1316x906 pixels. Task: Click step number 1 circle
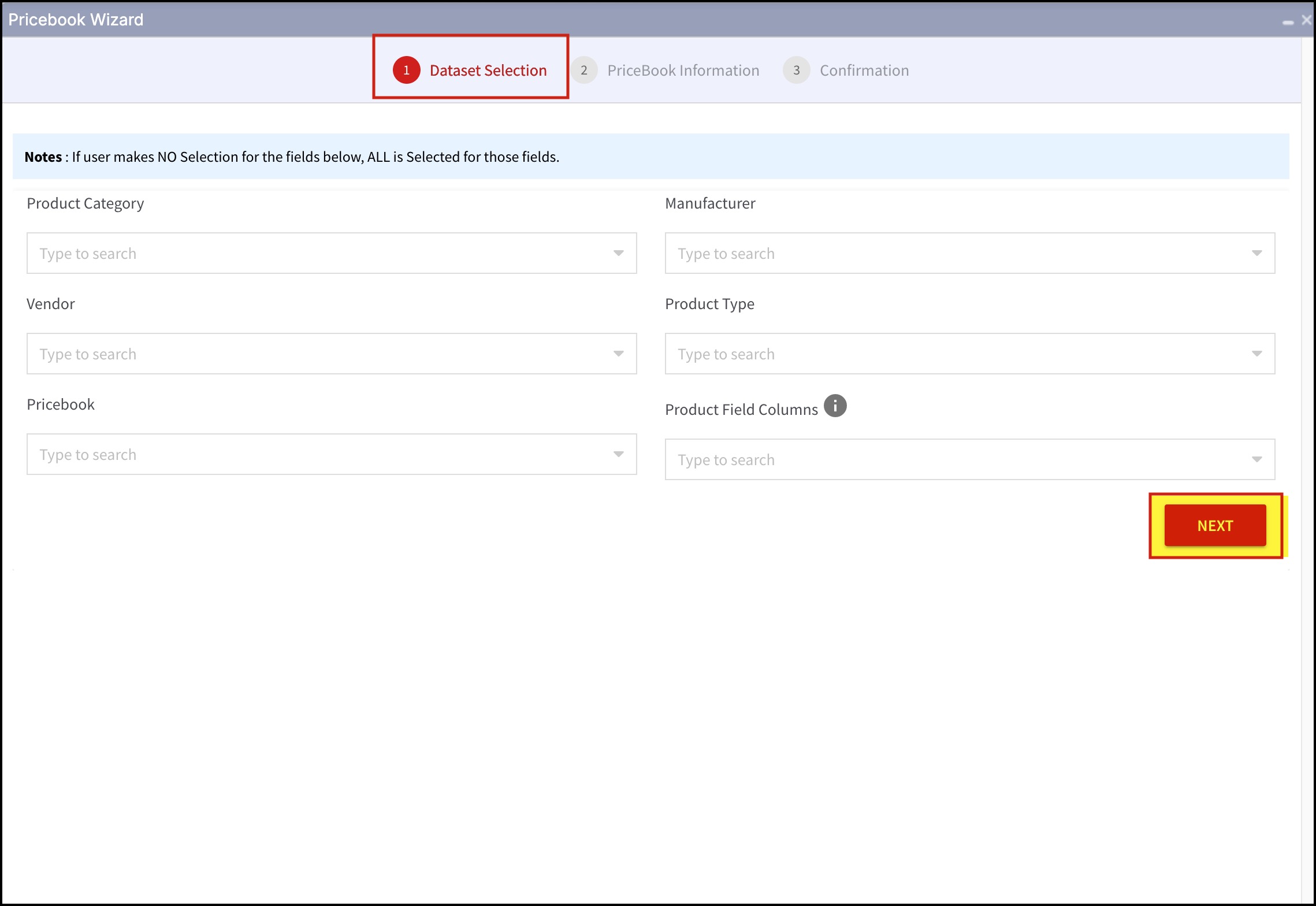coord(406,70)
